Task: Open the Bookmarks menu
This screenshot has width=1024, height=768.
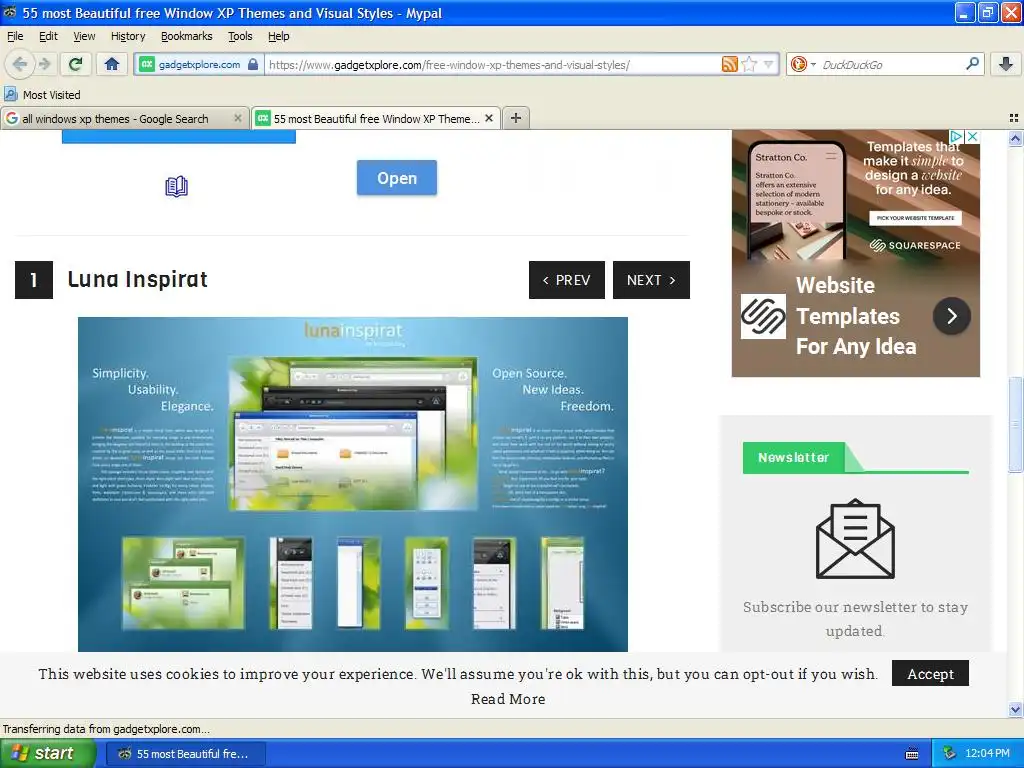Action: point(187,36)
